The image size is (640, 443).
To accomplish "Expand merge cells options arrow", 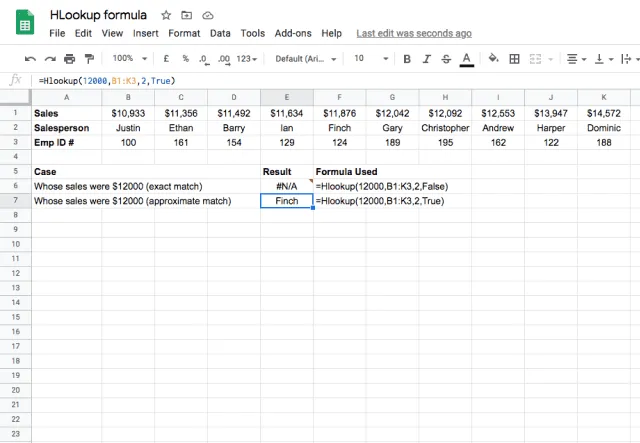I will tap(551, 59).
